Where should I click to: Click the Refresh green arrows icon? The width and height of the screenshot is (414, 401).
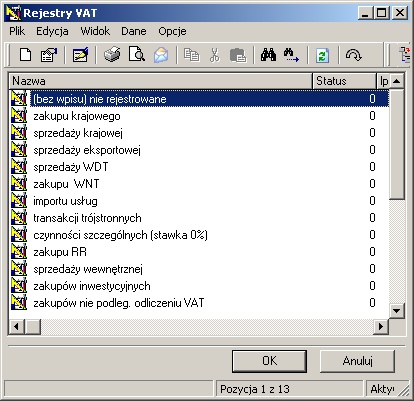322,55
